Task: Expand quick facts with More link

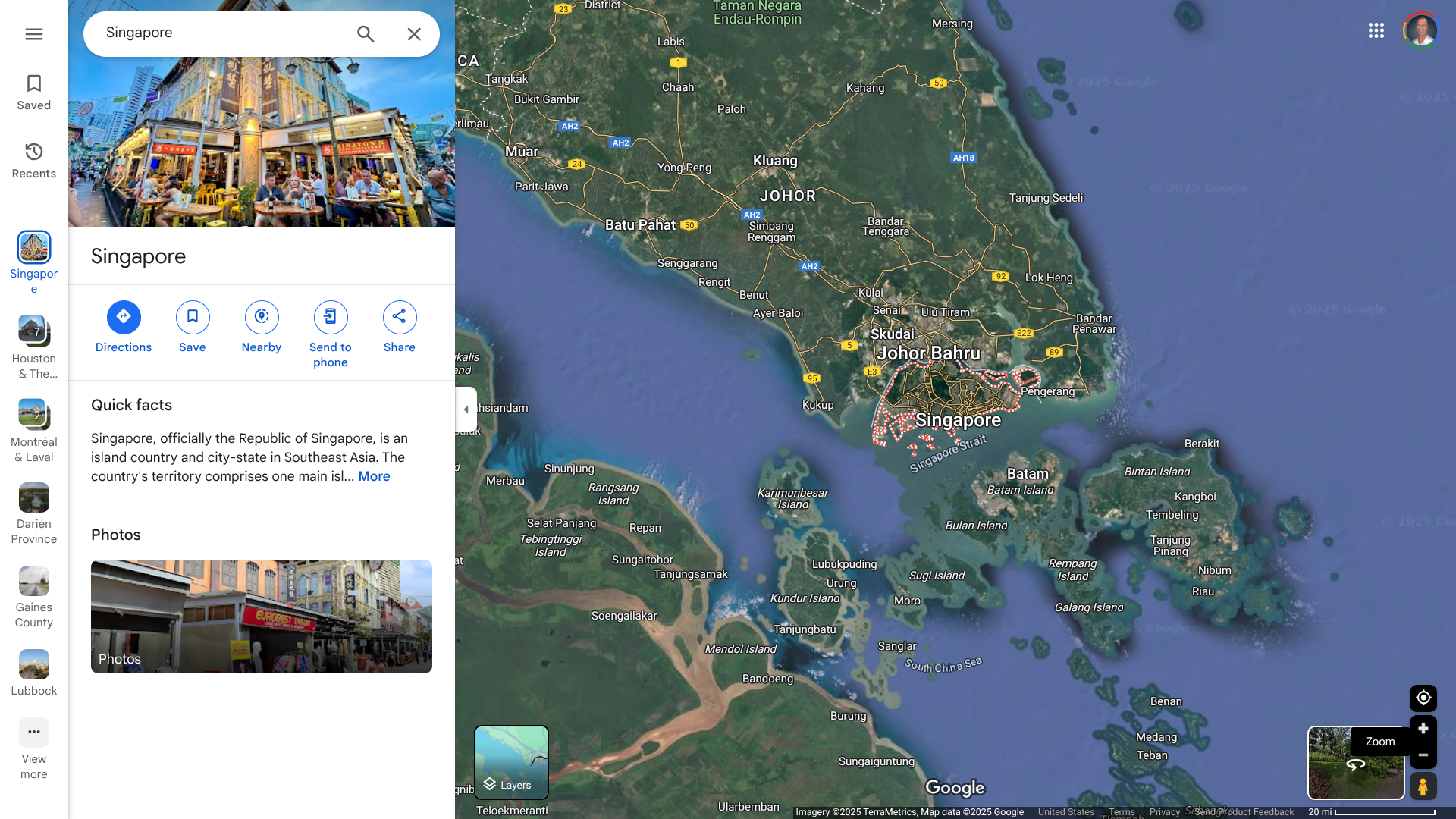Action: 374,476
